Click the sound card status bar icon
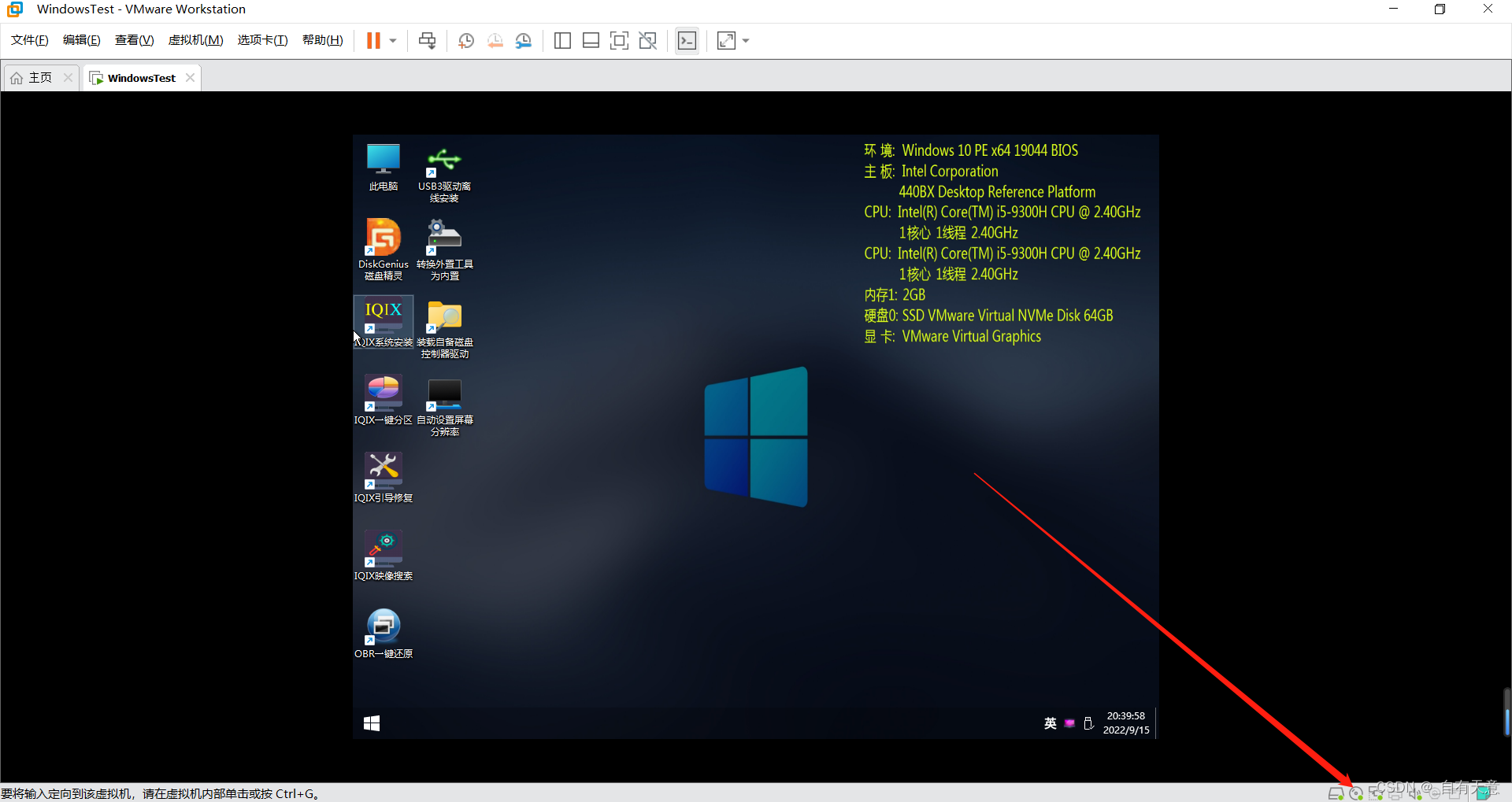The width and height of the screenshot is (1512, 802). pos(1415,793)
